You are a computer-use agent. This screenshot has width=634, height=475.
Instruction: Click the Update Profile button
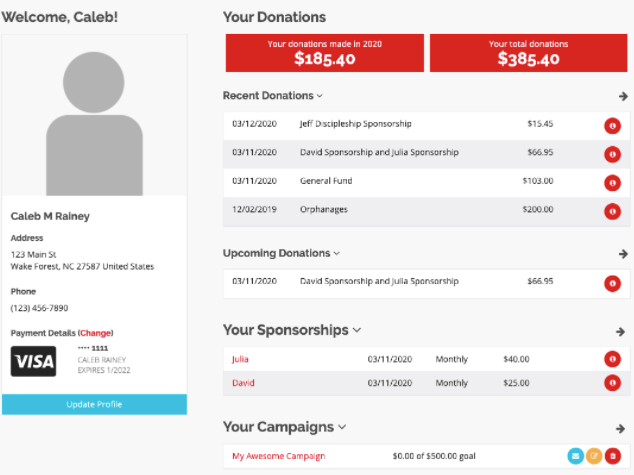tap(94, 404)
